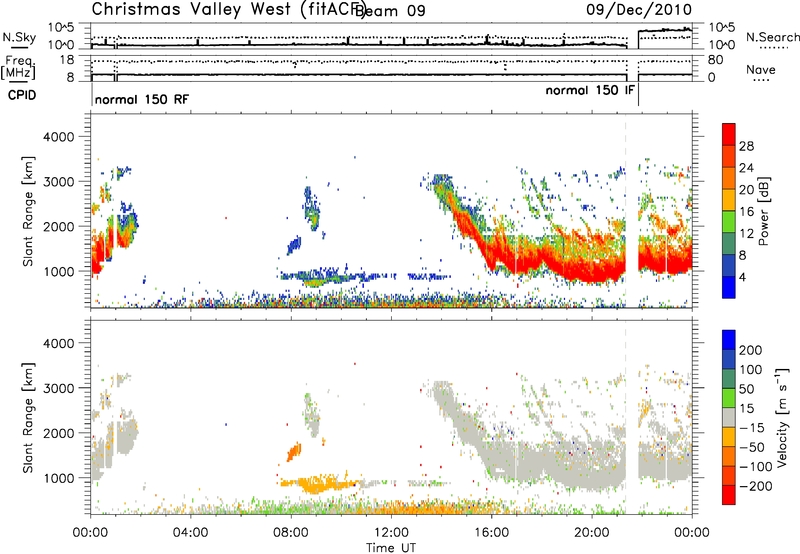Click the 16 label on Power colorbar
Screen dimensions: 800x554
coord(746,212)
